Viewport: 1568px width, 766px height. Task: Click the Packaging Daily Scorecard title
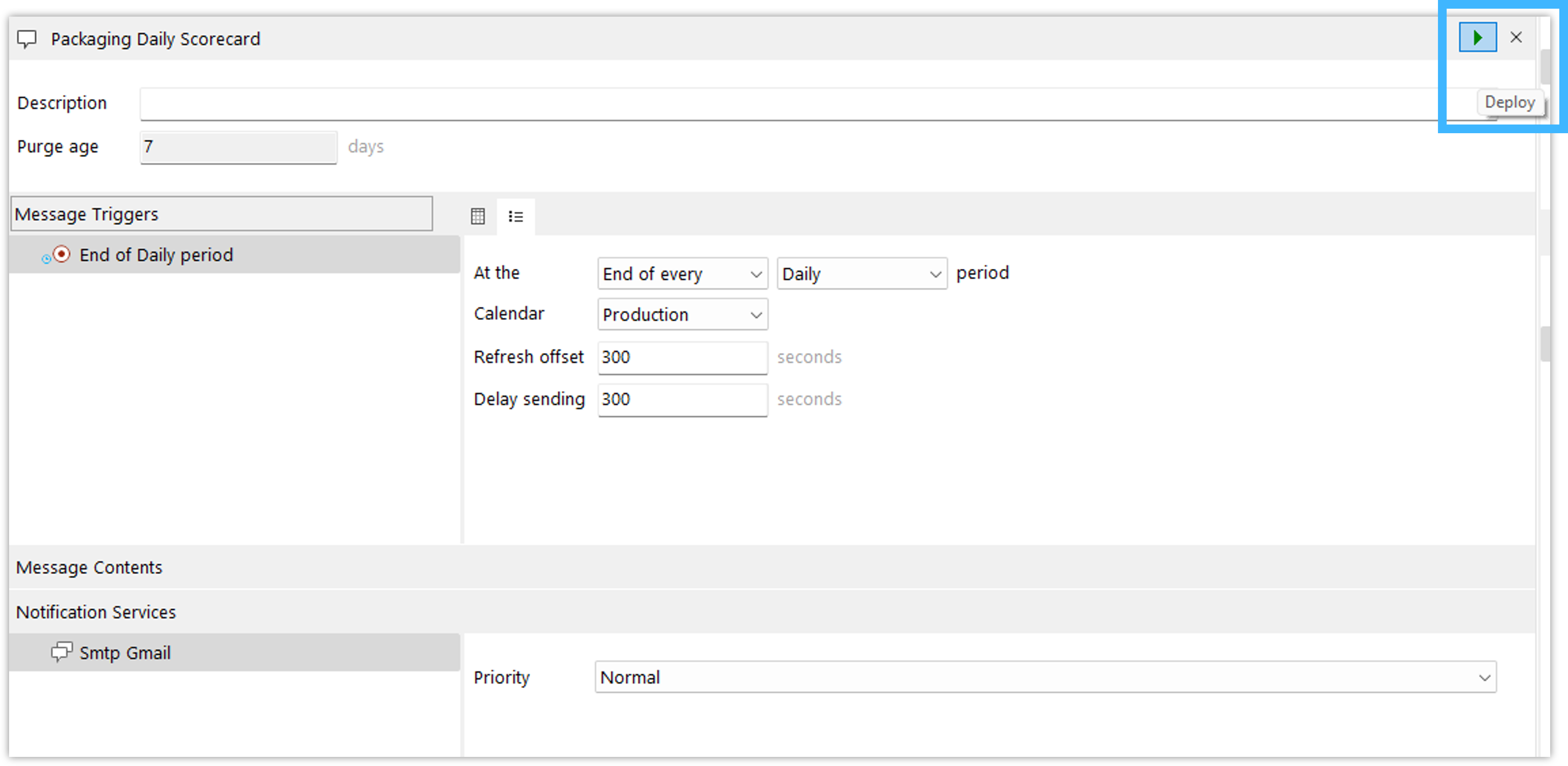(x=155, y=39)
